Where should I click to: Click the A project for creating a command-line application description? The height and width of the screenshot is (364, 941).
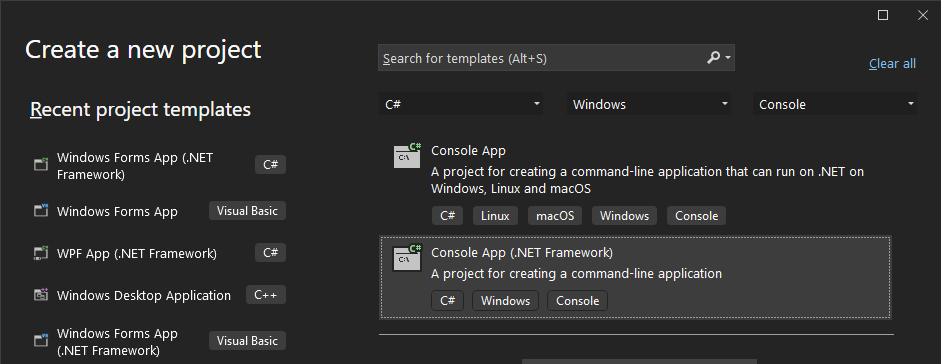click(576, 273)
